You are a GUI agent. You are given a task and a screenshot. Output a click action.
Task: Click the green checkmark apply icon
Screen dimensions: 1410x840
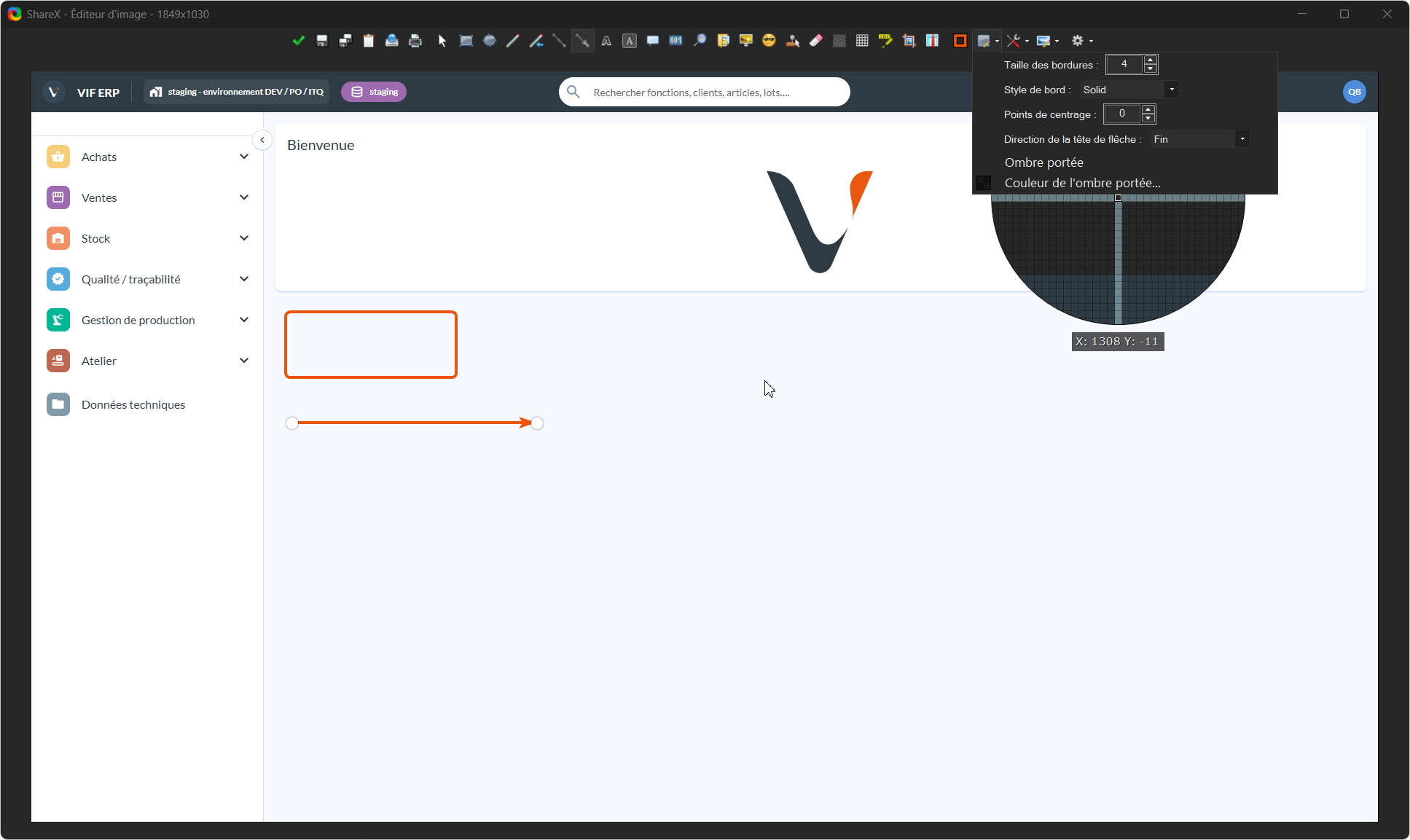point(298,41)
